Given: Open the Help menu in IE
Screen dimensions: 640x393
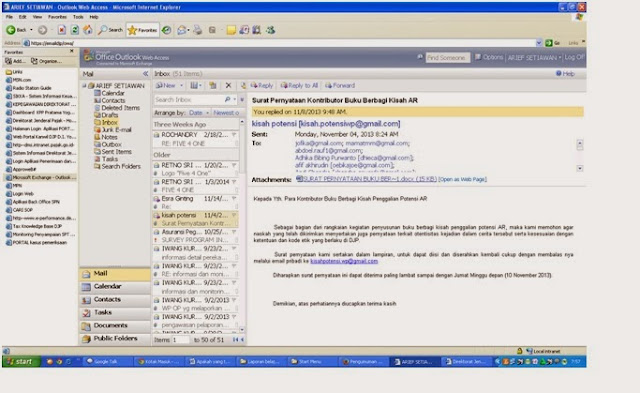Looking at the screenshot, I should coord(94,17).
